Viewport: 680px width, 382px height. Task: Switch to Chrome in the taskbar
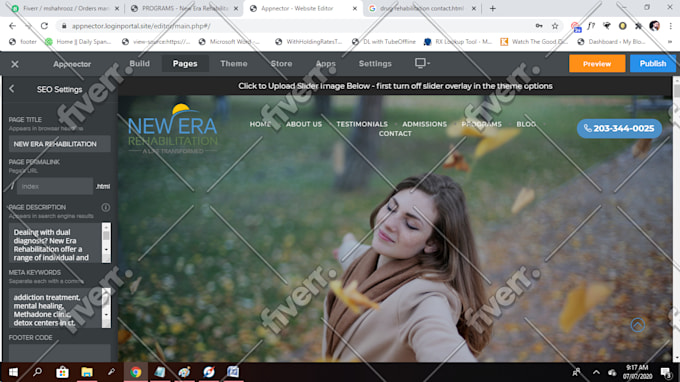136,372
